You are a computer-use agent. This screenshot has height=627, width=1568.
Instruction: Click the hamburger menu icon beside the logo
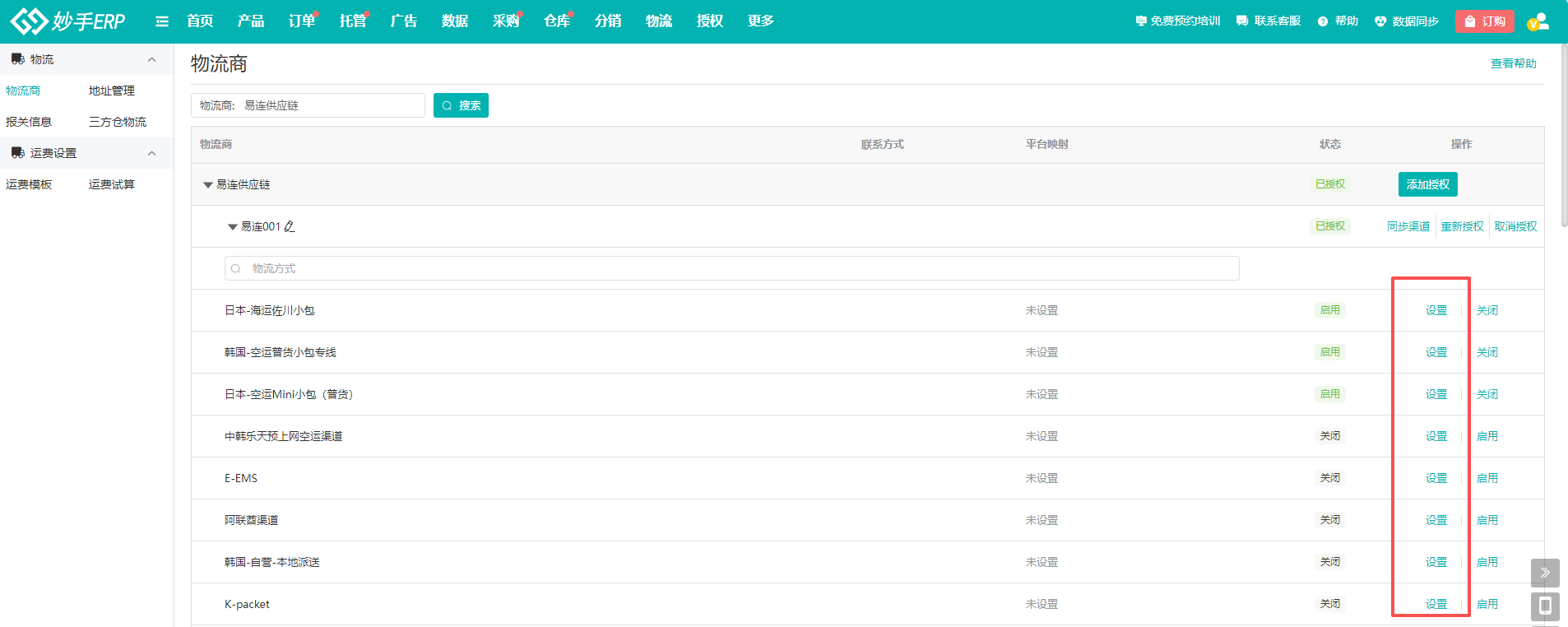pos(162,21)
